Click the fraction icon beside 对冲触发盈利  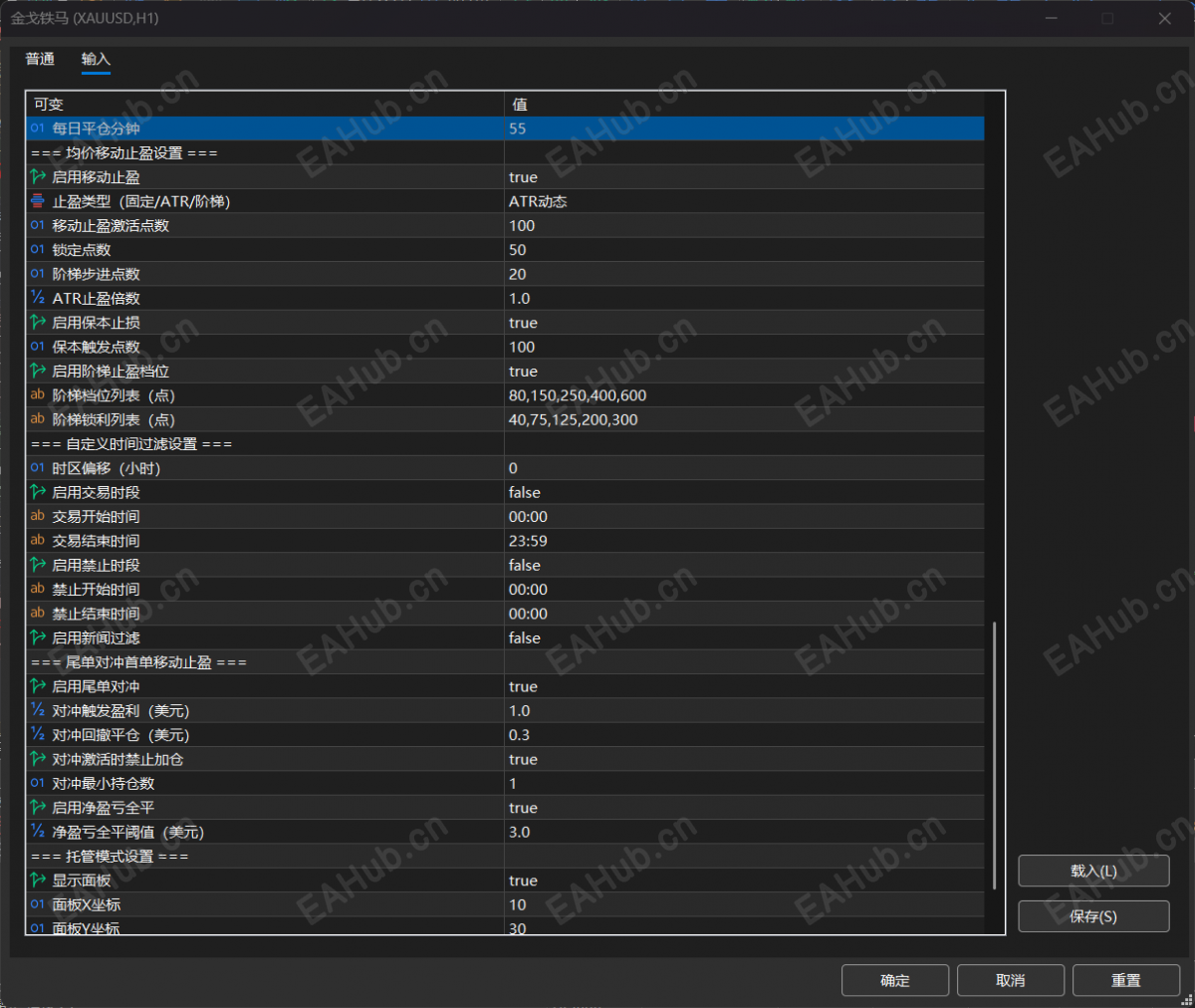coord(38,710)
